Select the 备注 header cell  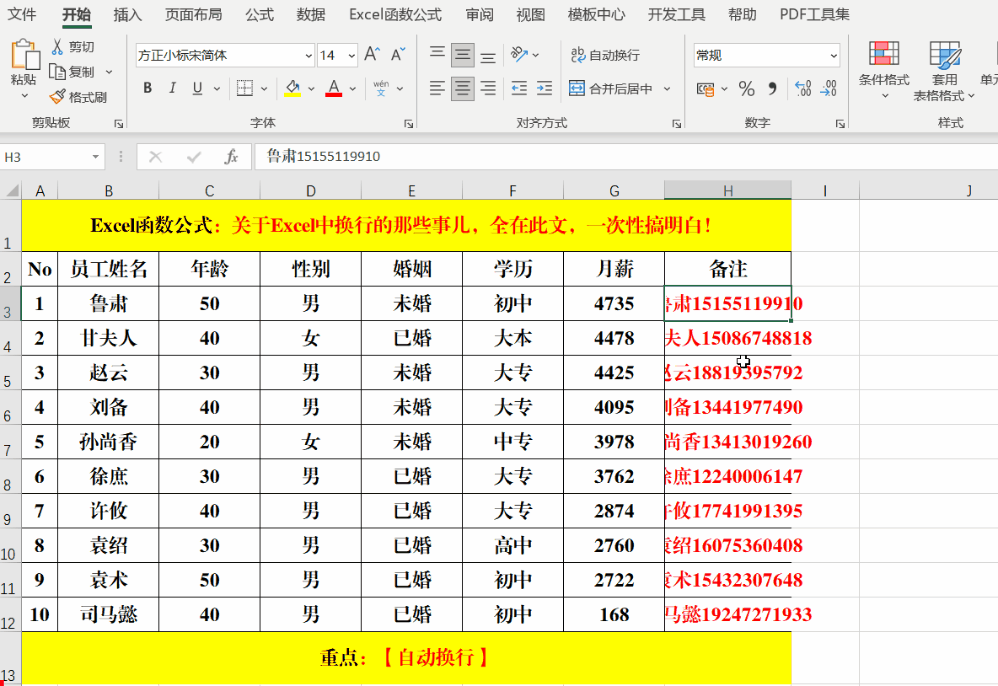pos(728,269)
